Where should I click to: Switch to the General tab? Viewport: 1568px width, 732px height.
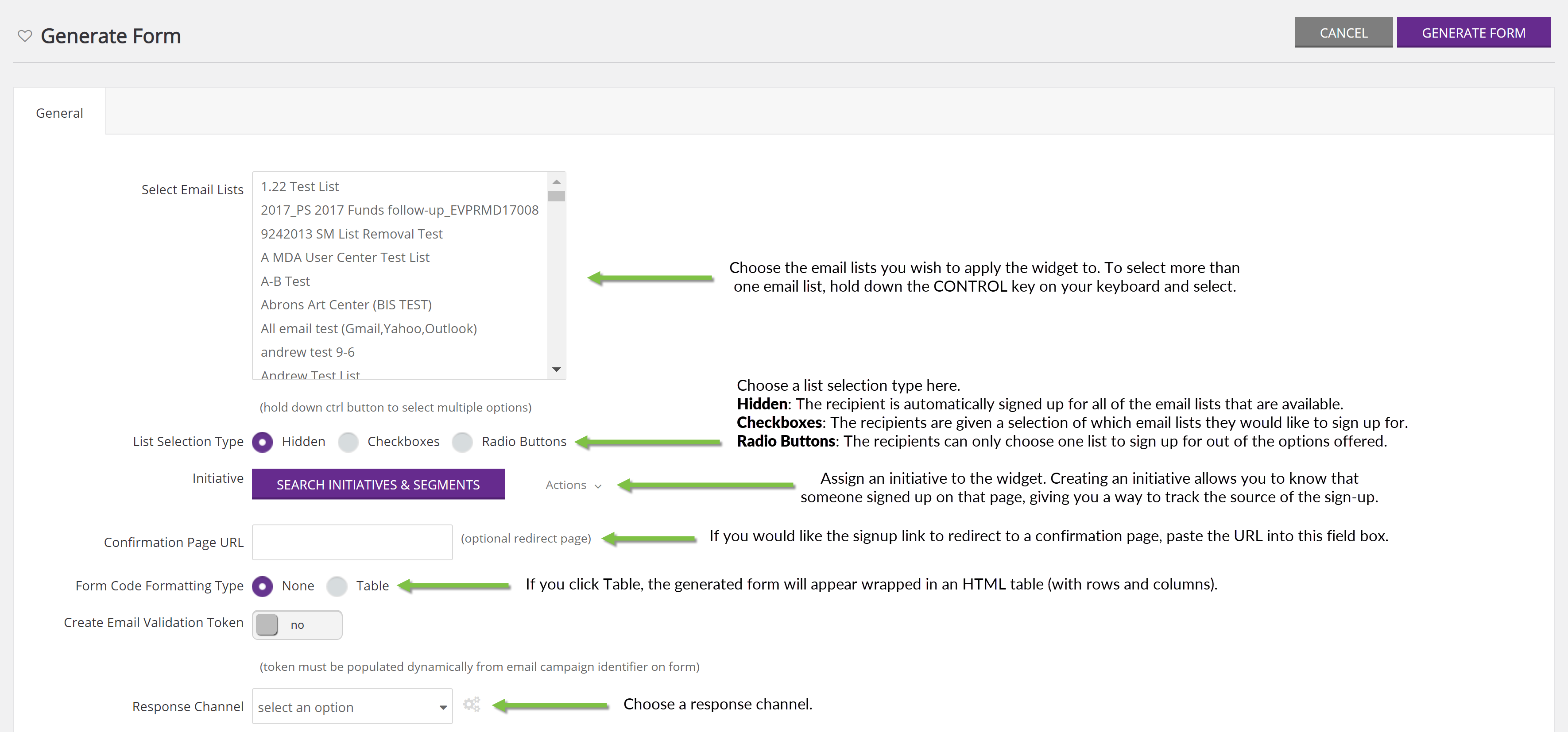coord(59,113)
